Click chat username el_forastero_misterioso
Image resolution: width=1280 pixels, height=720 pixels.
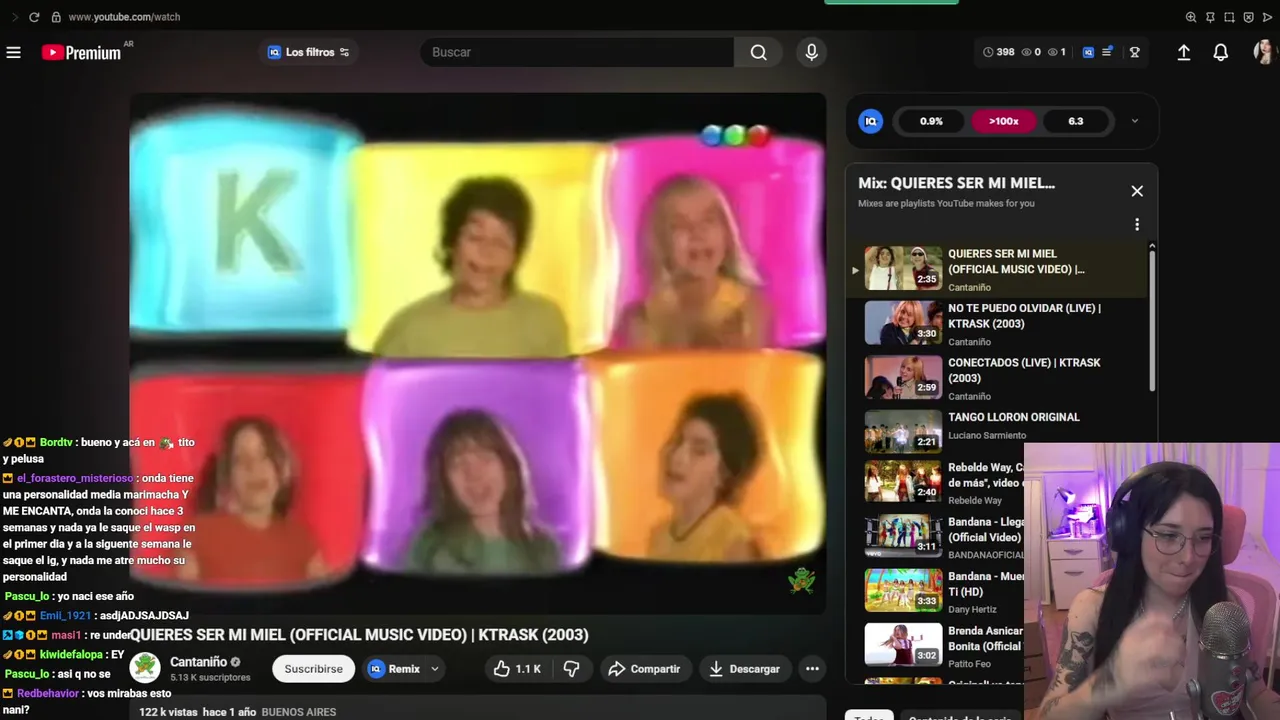click(x=75, y=478)
